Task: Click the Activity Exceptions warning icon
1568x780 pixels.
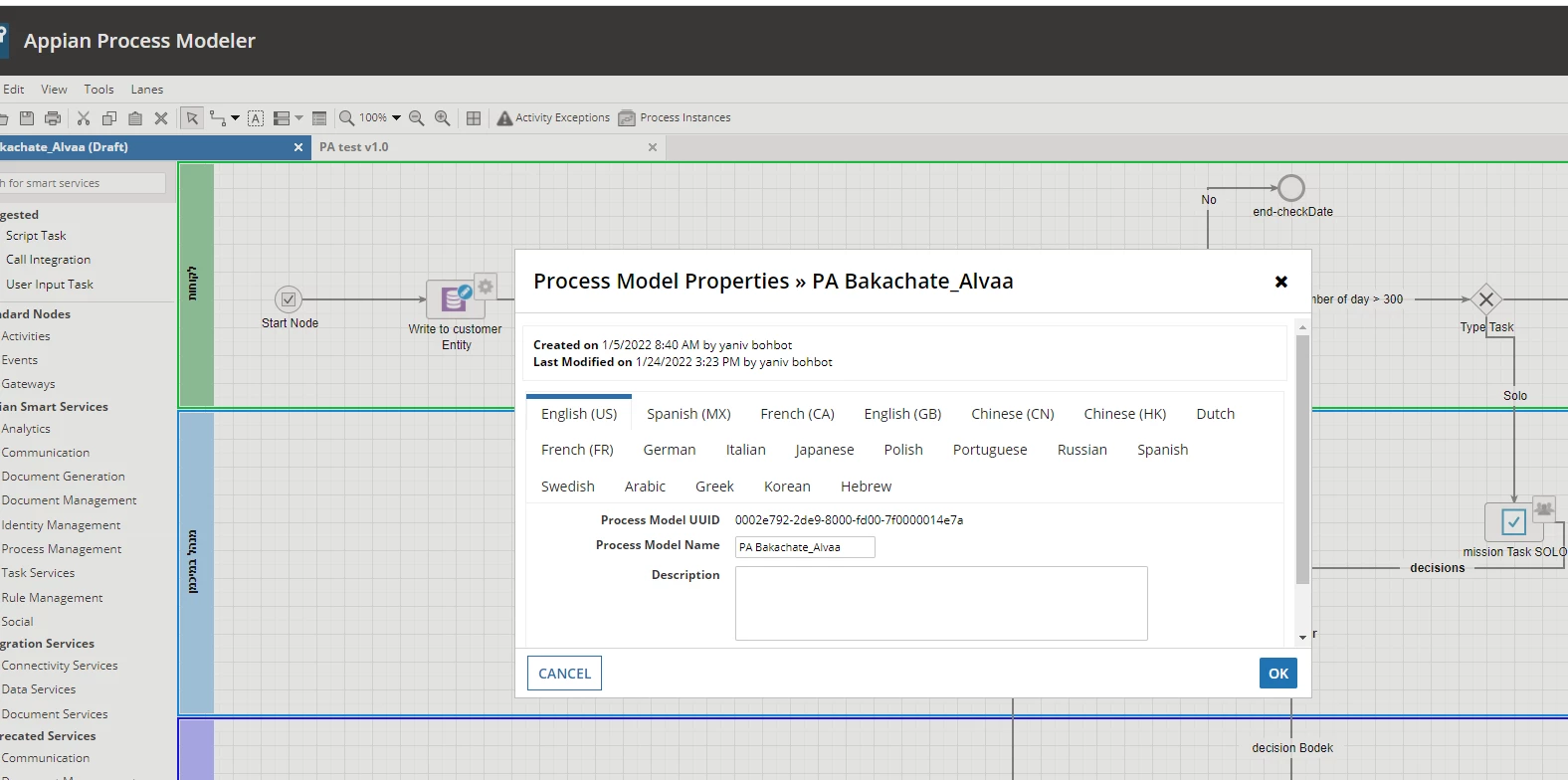Action: [504, 118]
